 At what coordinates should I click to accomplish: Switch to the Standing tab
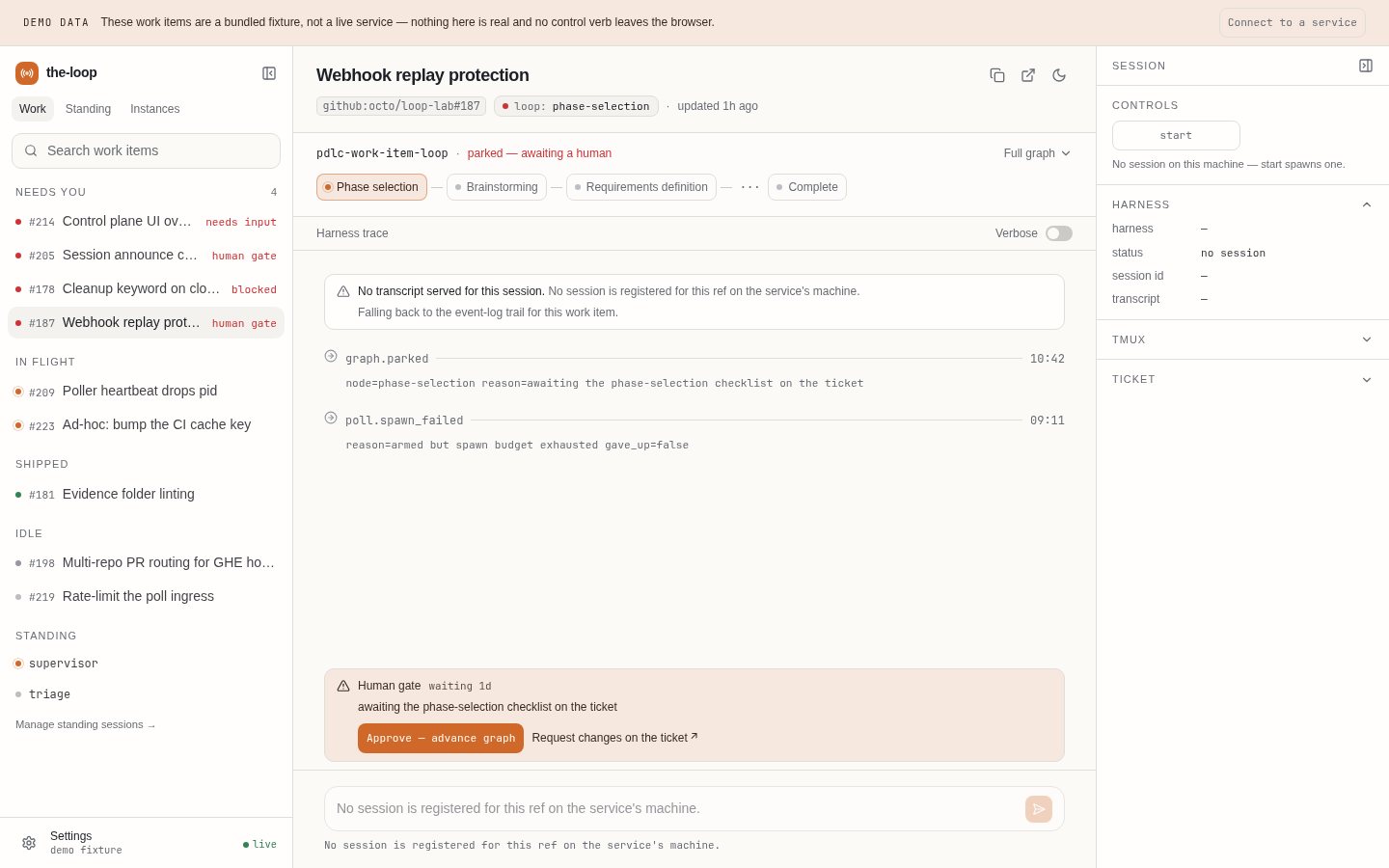click(x=89, y=109)
